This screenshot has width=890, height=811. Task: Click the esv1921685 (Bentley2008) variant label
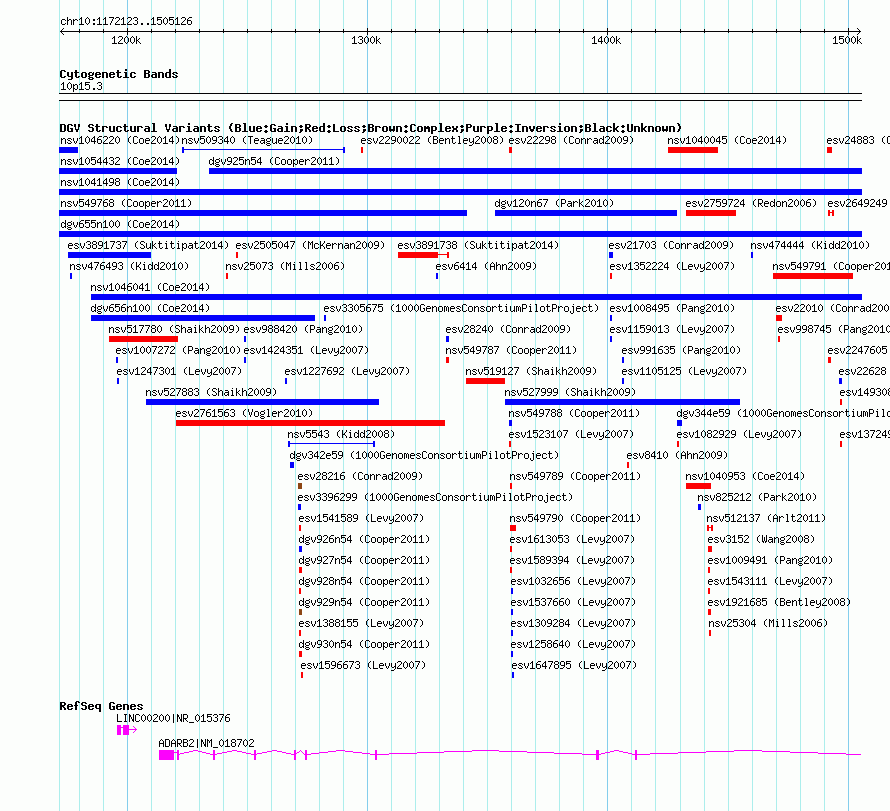pos(779,602)
